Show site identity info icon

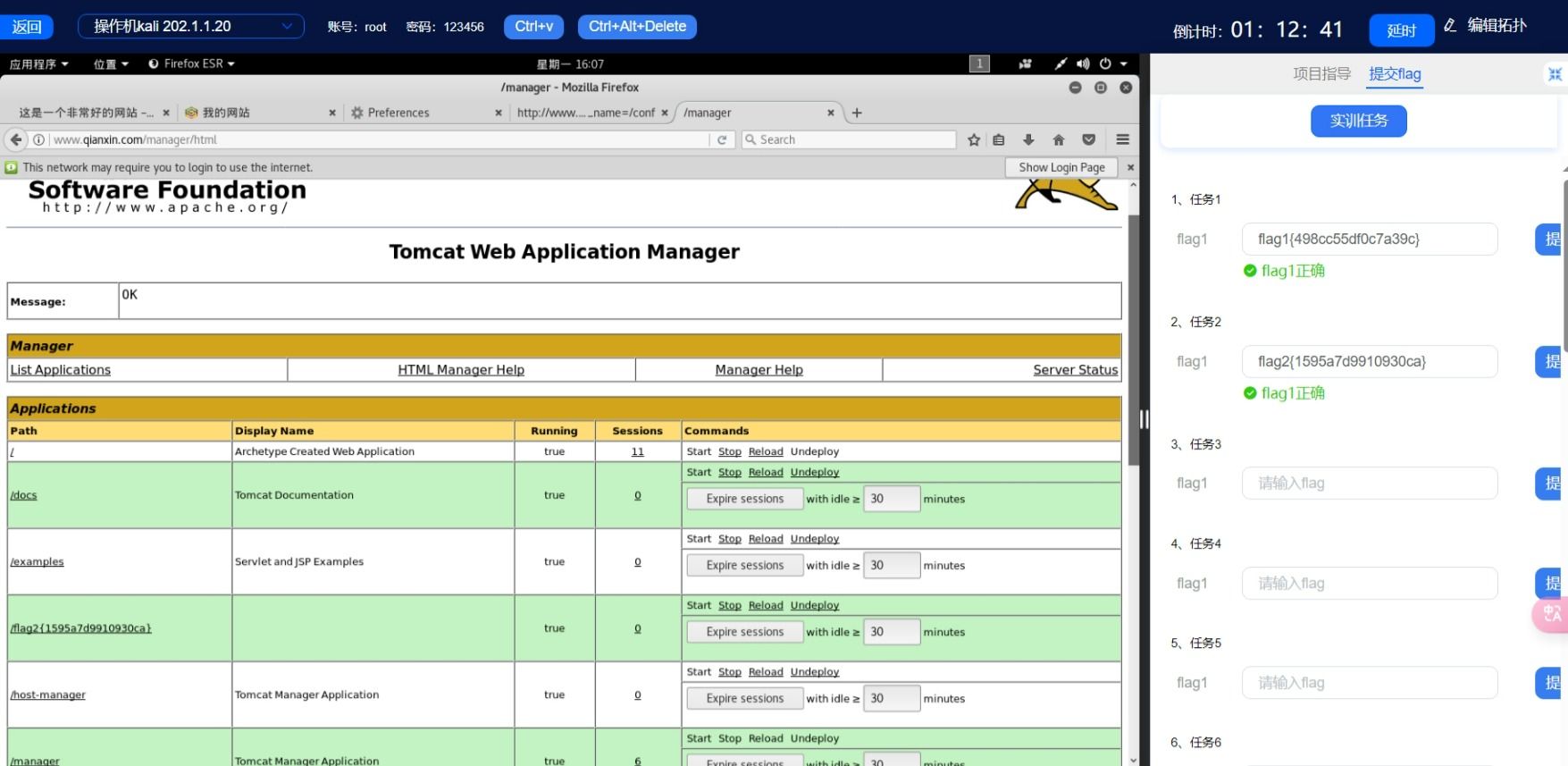tap(39, 139)
